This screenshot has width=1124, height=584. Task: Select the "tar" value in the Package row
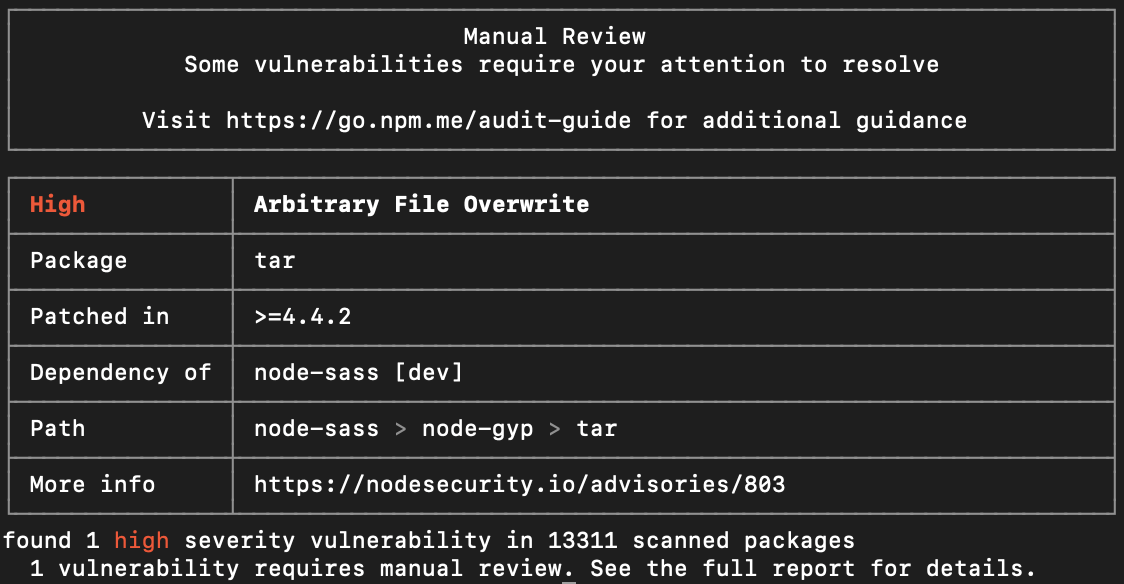coord(274,261)
